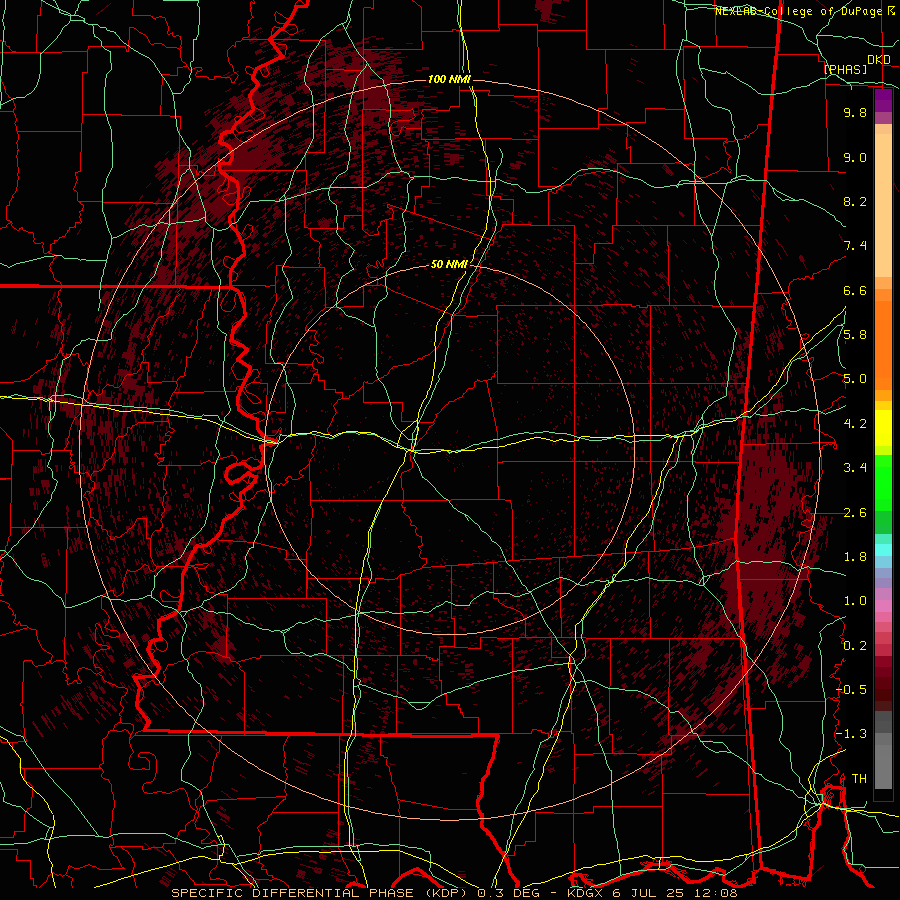Viewport: 900px width, 900px height.
Task: Click the 8.2 value on color scale
Action: pyautogui.click(x=855, y=201)
